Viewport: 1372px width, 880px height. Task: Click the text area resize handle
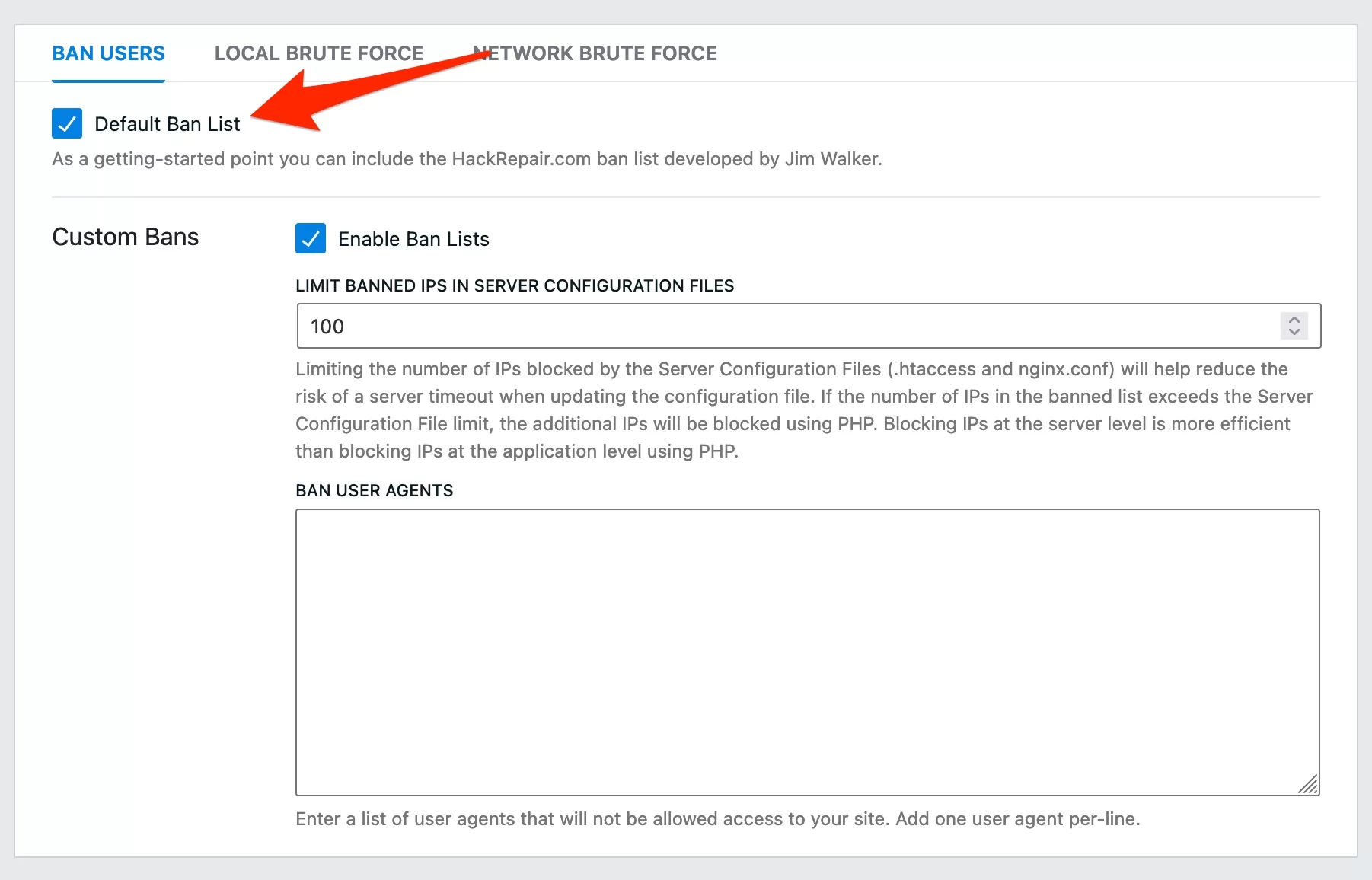click(1309, 785)
